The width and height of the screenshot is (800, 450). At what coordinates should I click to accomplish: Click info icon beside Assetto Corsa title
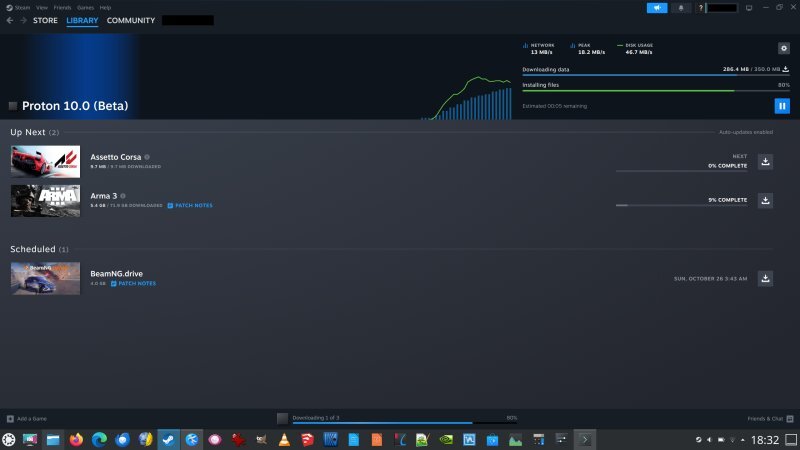(147, 157)
